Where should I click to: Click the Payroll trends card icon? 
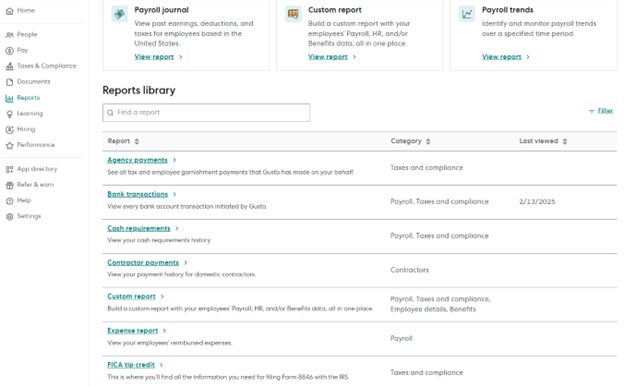pyautogui.click(x=467, y=14)
